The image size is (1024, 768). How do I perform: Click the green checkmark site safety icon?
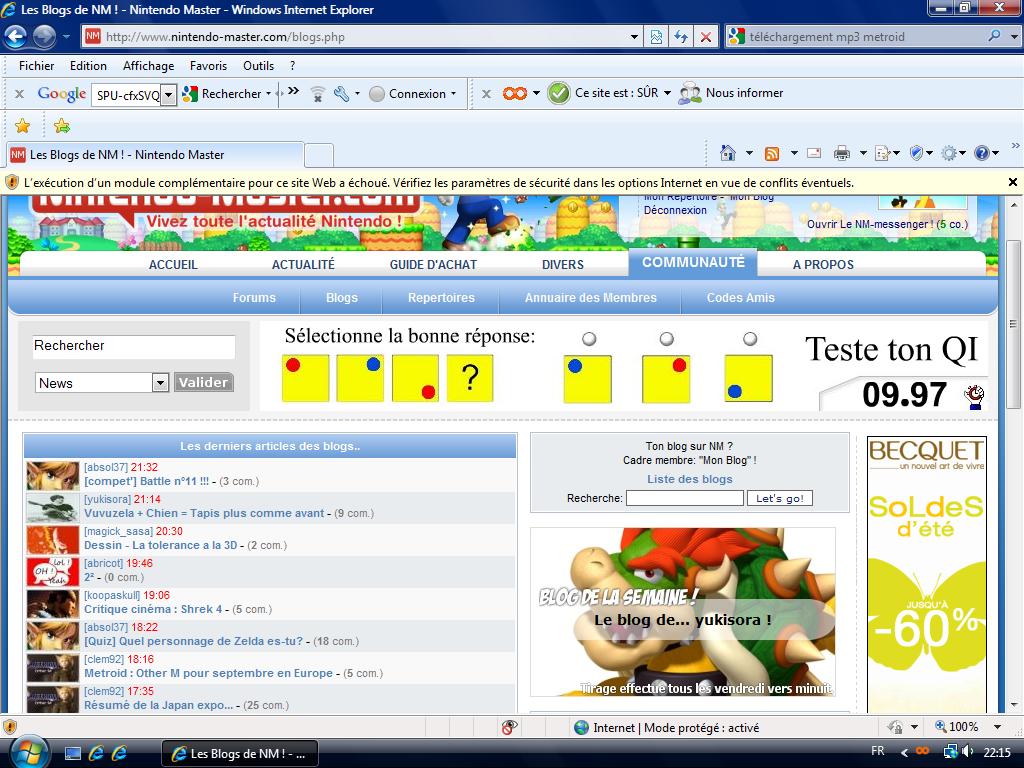point(558,93)
